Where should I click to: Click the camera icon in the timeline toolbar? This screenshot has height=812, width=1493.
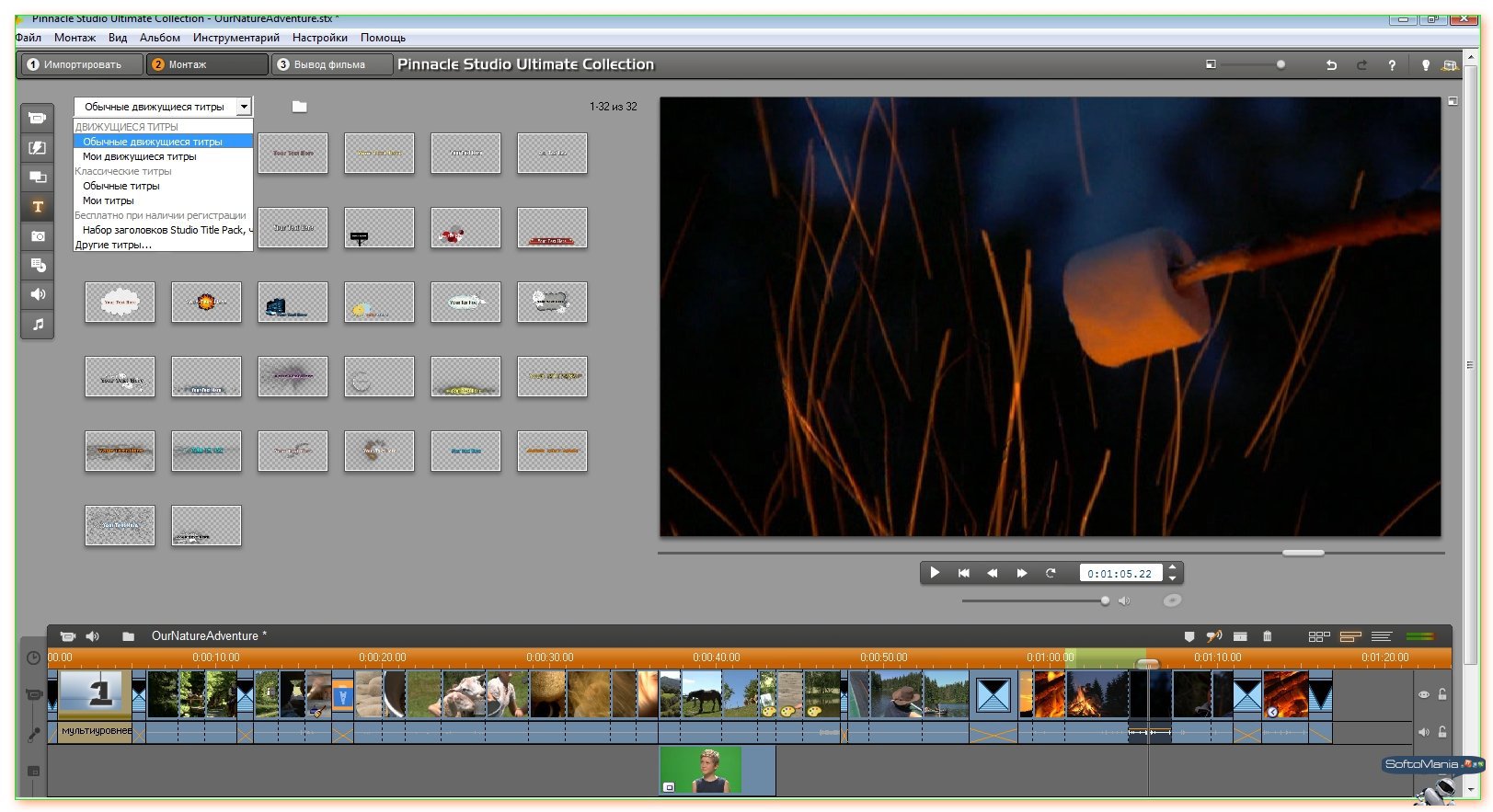[x=67, y=636]
